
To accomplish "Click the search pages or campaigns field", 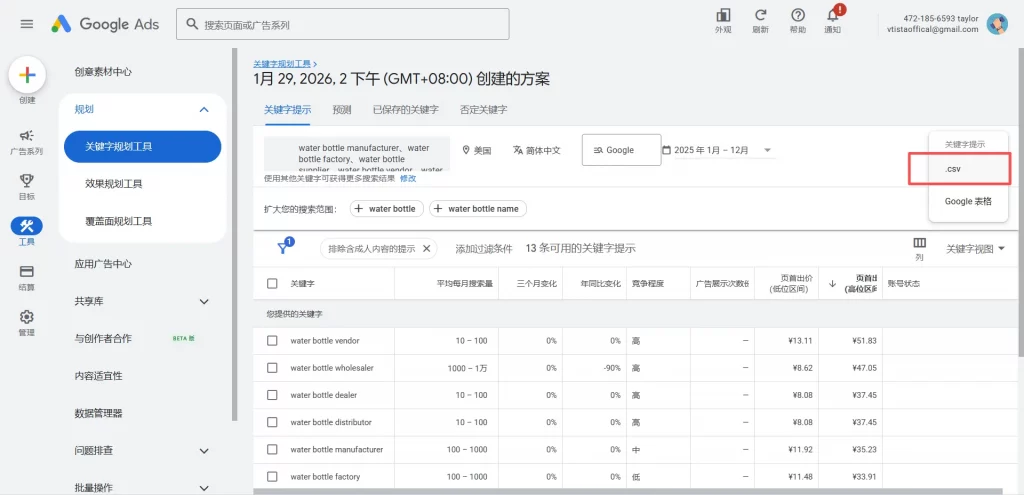I will click(342, 24).
